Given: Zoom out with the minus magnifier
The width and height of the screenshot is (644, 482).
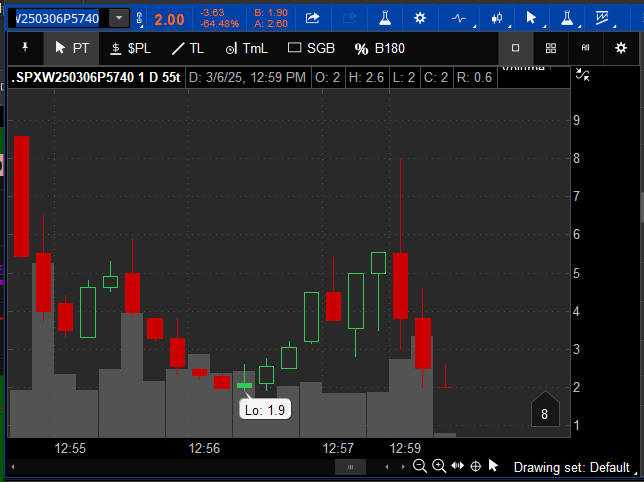Looking at the screenshot, I should [x=419, y=466].
